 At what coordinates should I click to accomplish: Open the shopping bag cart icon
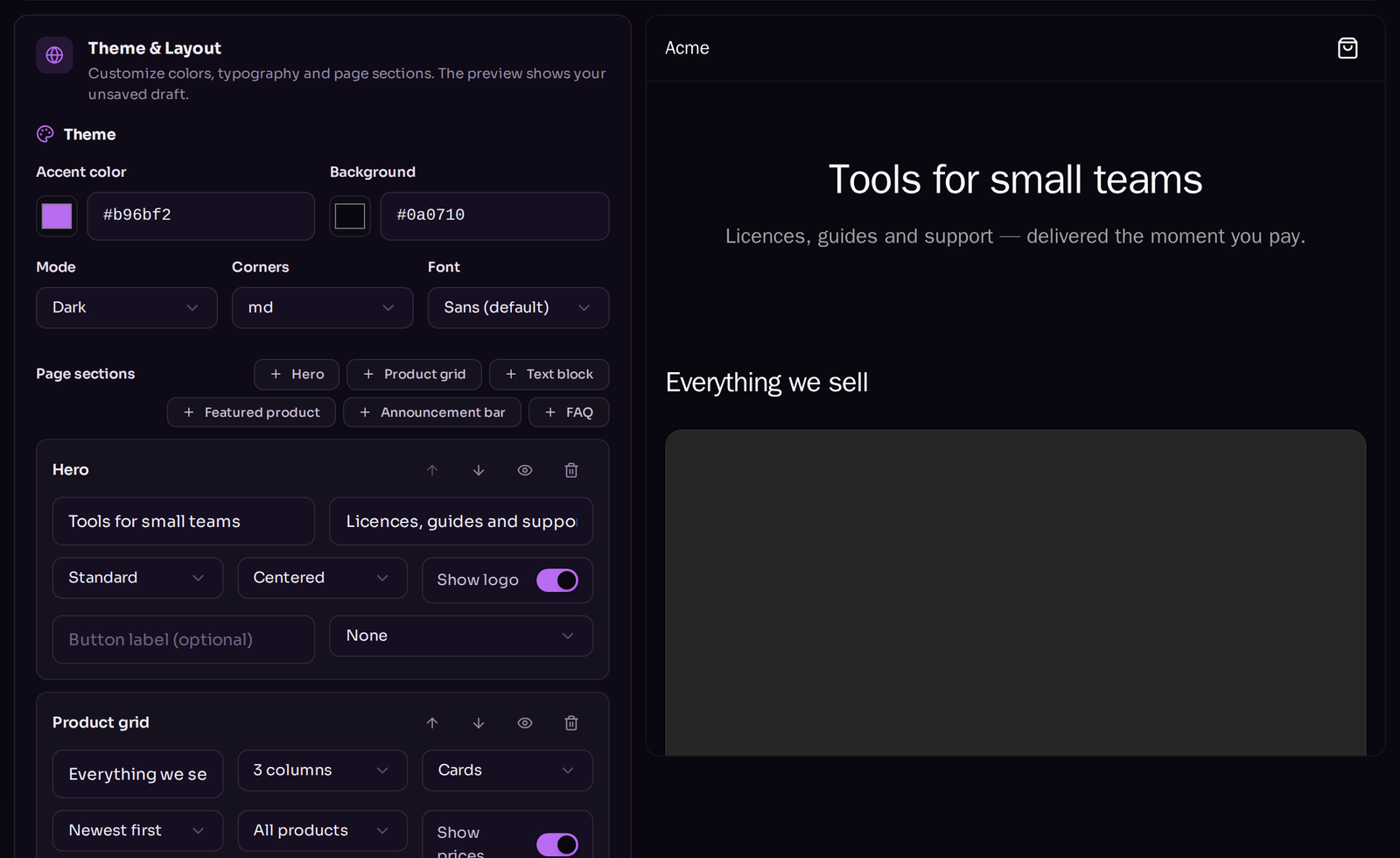pyautogui.click(x=1347, y=48)
